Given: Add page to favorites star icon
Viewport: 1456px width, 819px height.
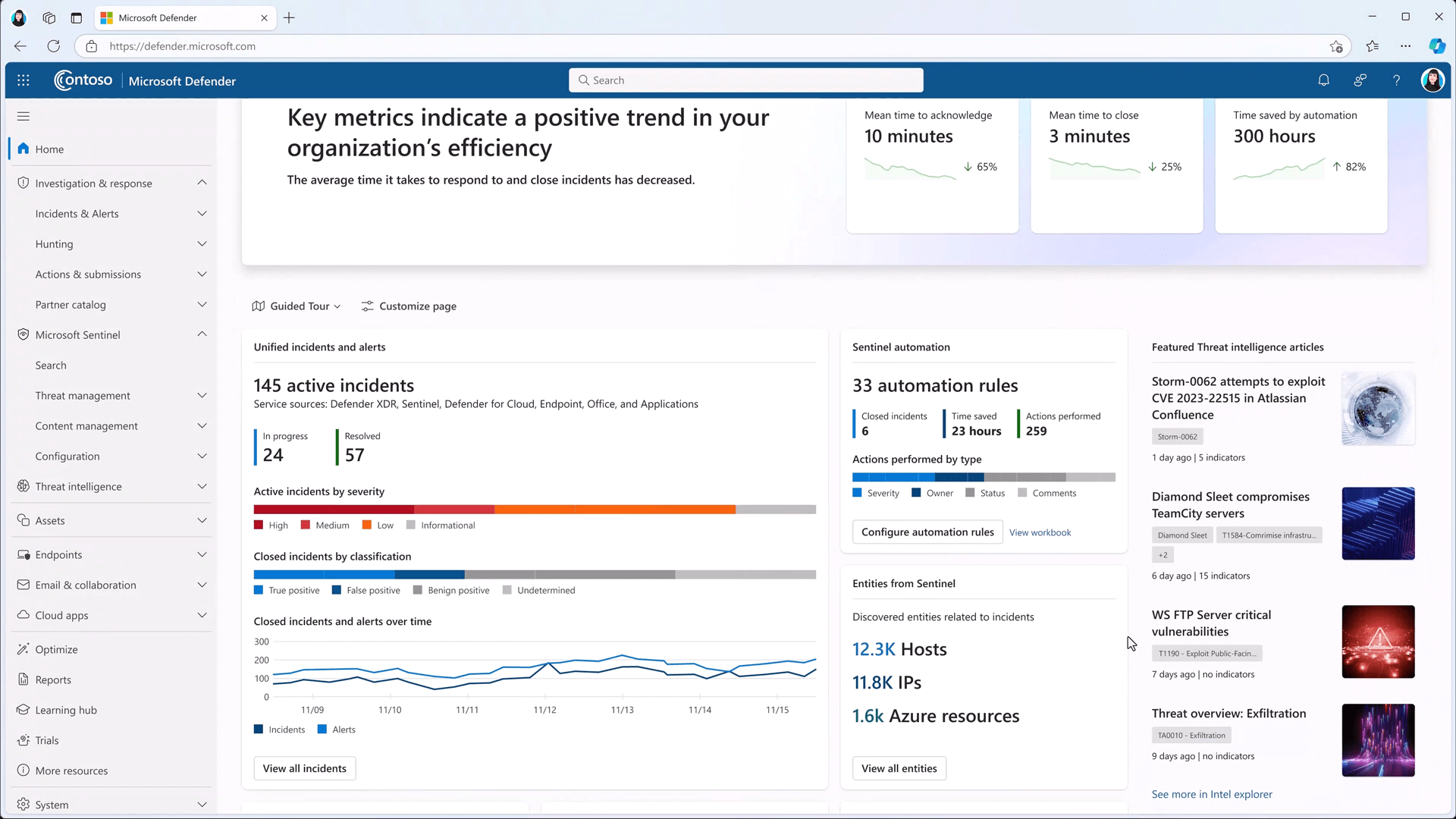Looking at the screenshot, I should coord(1336,46).
